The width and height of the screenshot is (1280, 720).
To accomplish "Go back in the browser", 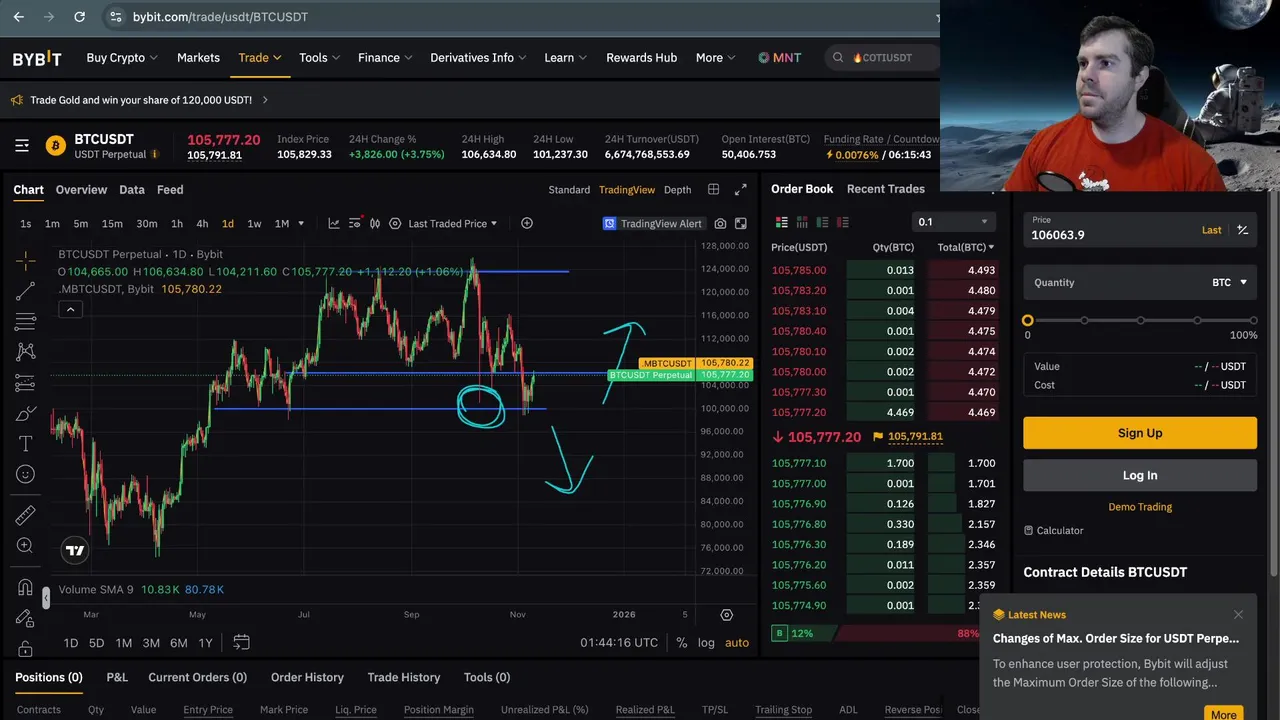I will pos(18,17).
